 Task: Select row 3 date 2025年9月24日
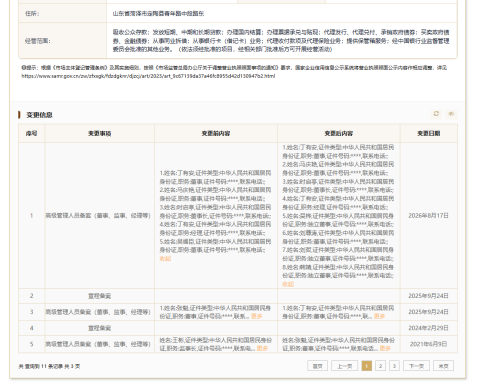click(x=429, y=312)
